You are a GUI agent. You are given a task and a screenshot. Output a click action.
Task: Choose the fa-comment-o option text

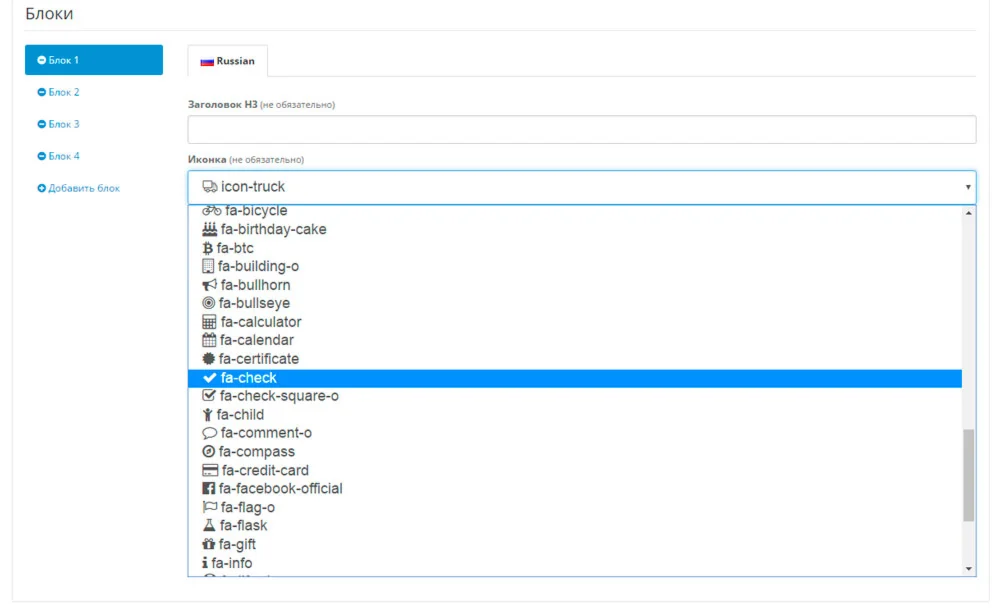[266, 434]
